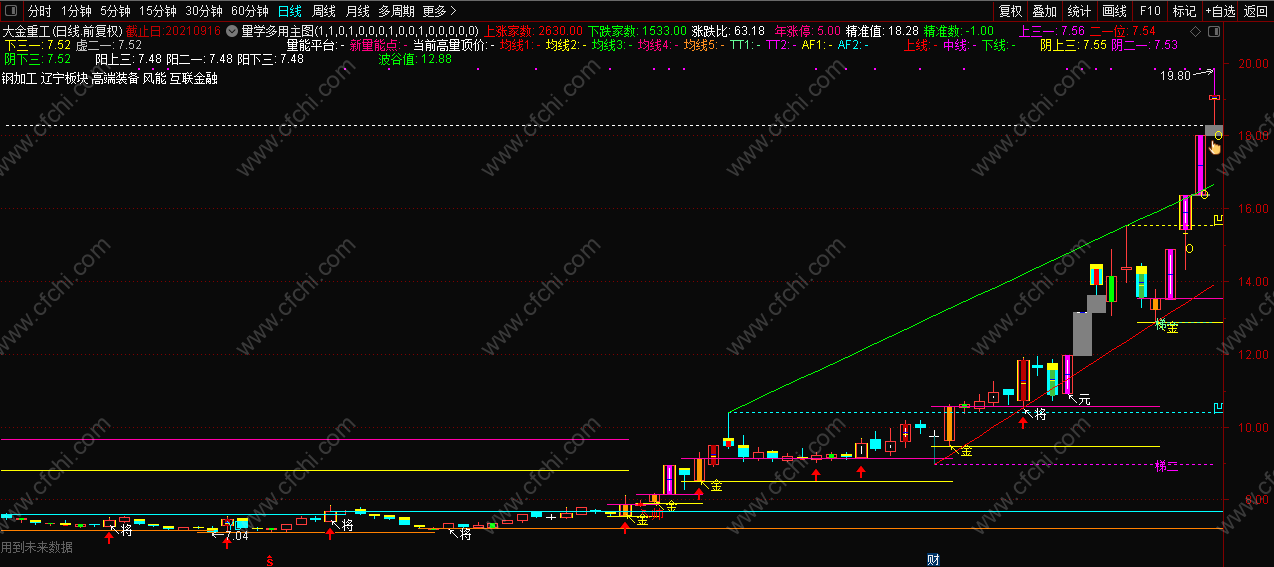Click the red S marker on the bottom axis
The height and width of the screenshot is (567, 1274).
(269, 561)
